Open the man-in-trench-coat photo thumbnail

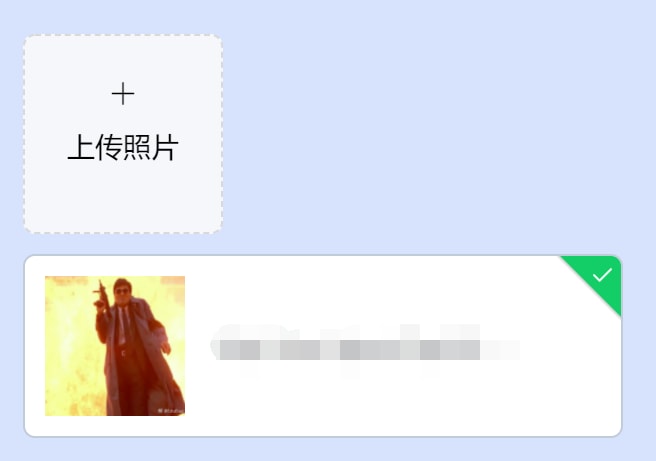coord(115,346)
